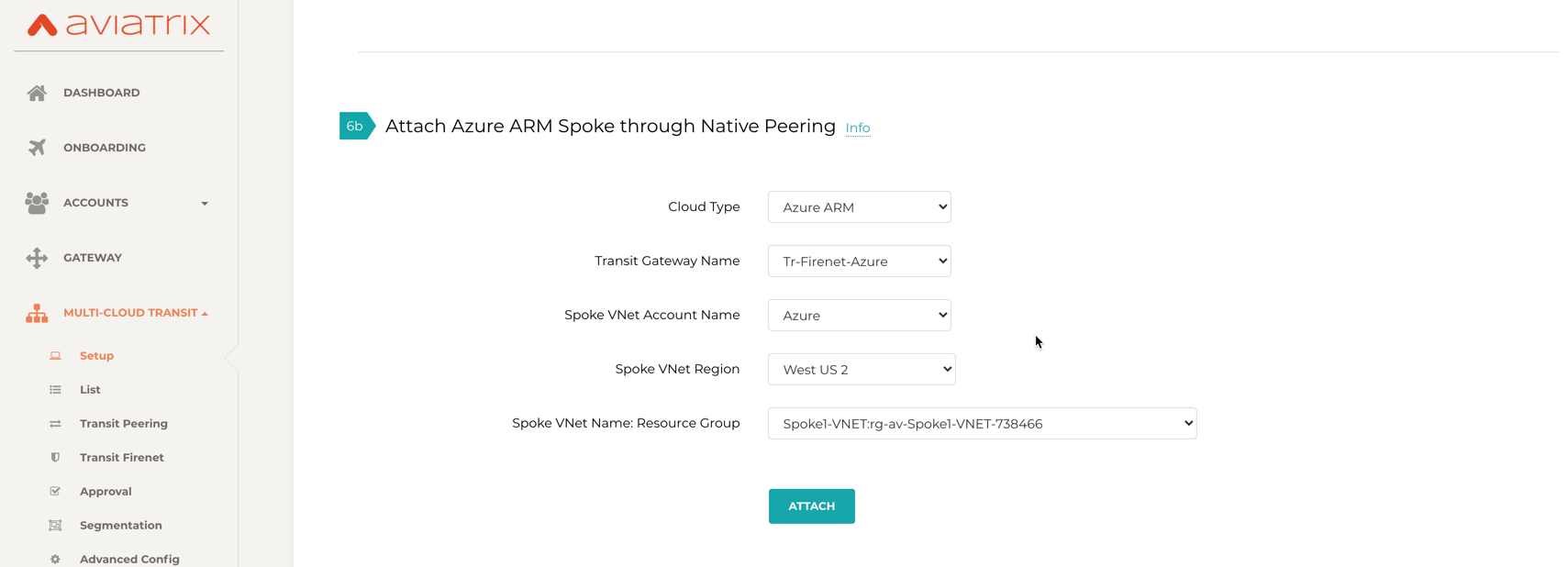
Task: Open Segmentation via its icon
Action: (x=56, y=525)
